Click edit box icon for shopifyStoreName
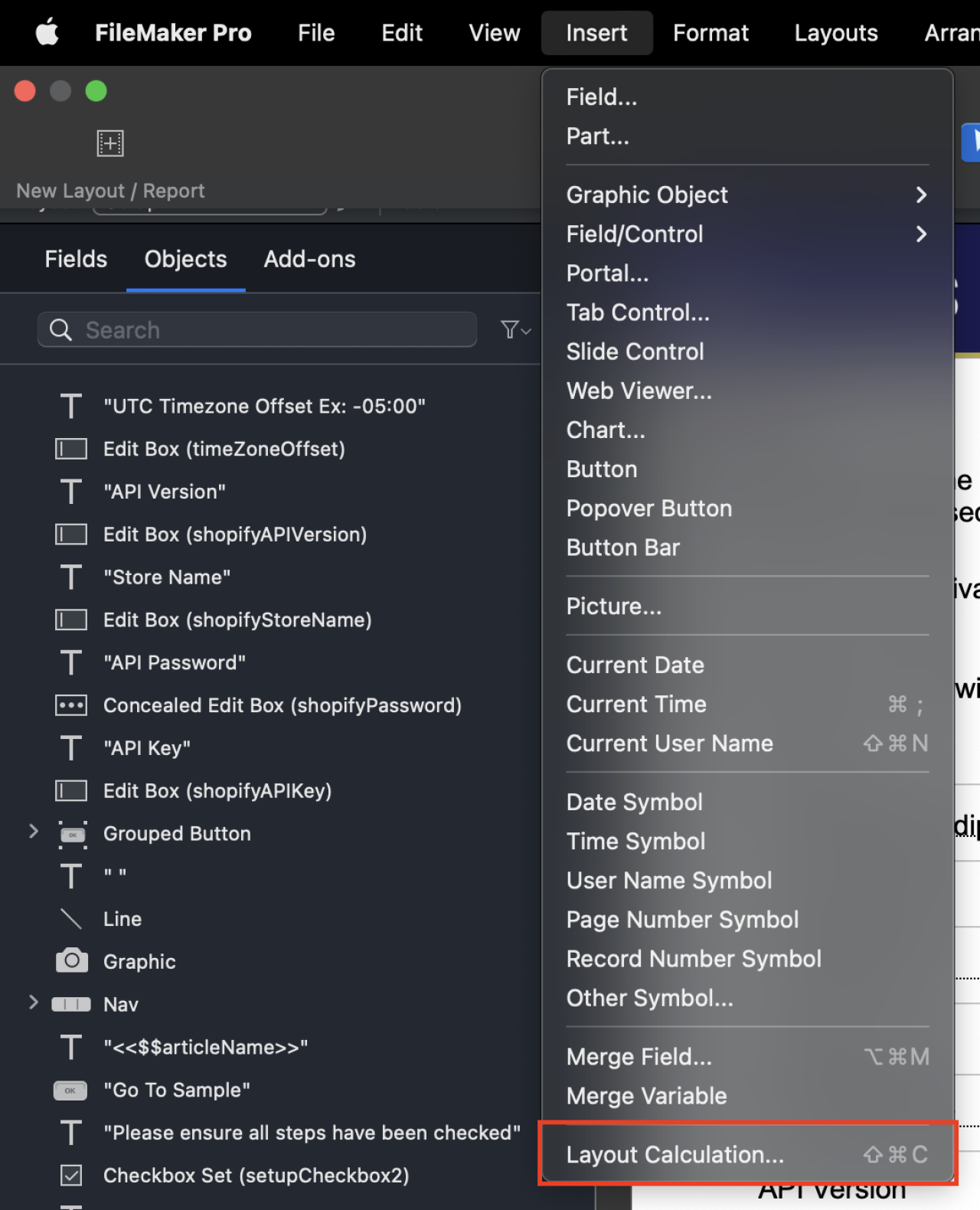Viewport: 980px width, 1210px height. (x=71, y=620)
